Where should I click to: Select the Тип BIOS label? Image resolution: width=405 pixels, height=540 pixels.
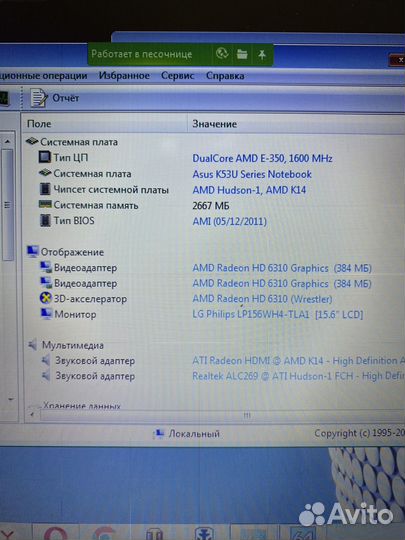pos(74,220)
